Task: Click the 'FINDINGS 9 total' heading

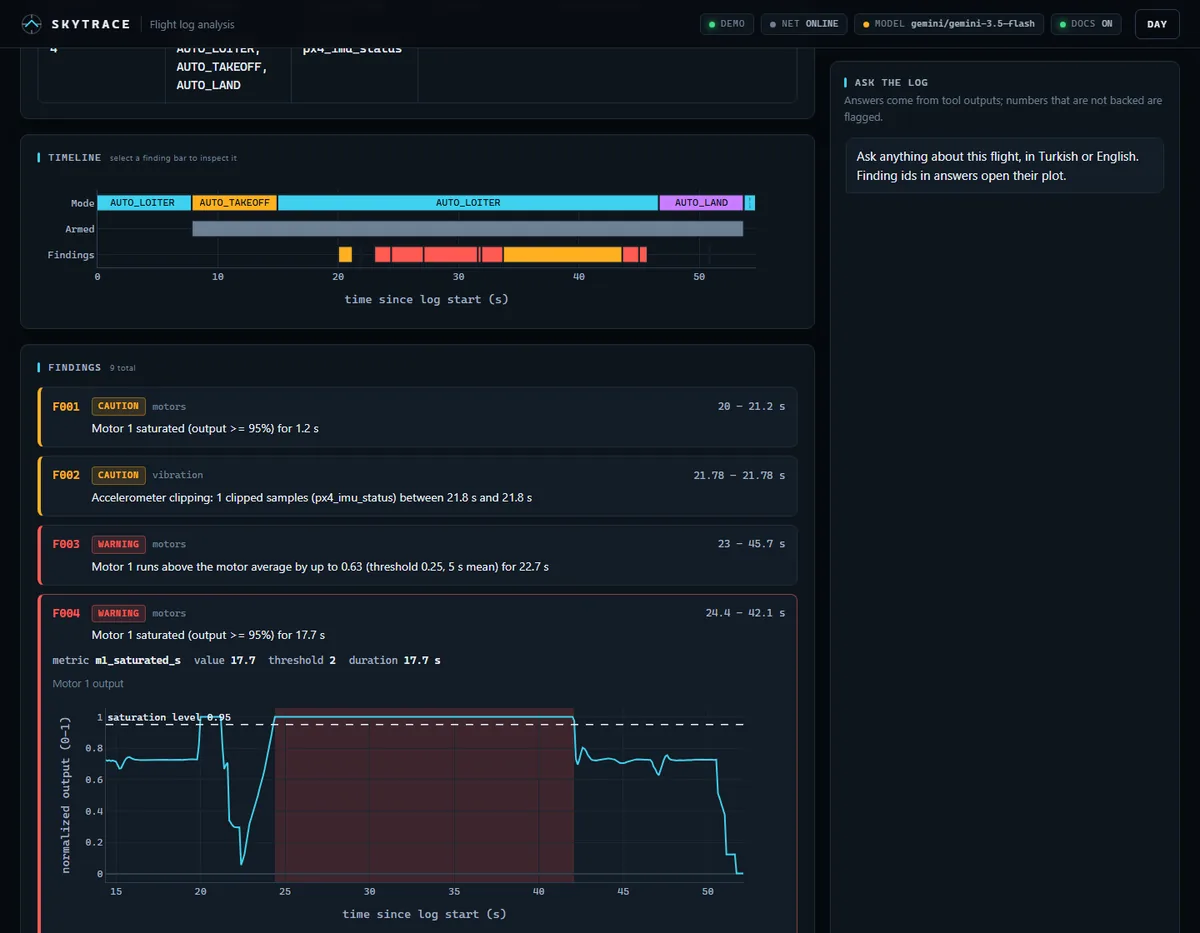Action: pyautogui.click(x=91, y=368)
